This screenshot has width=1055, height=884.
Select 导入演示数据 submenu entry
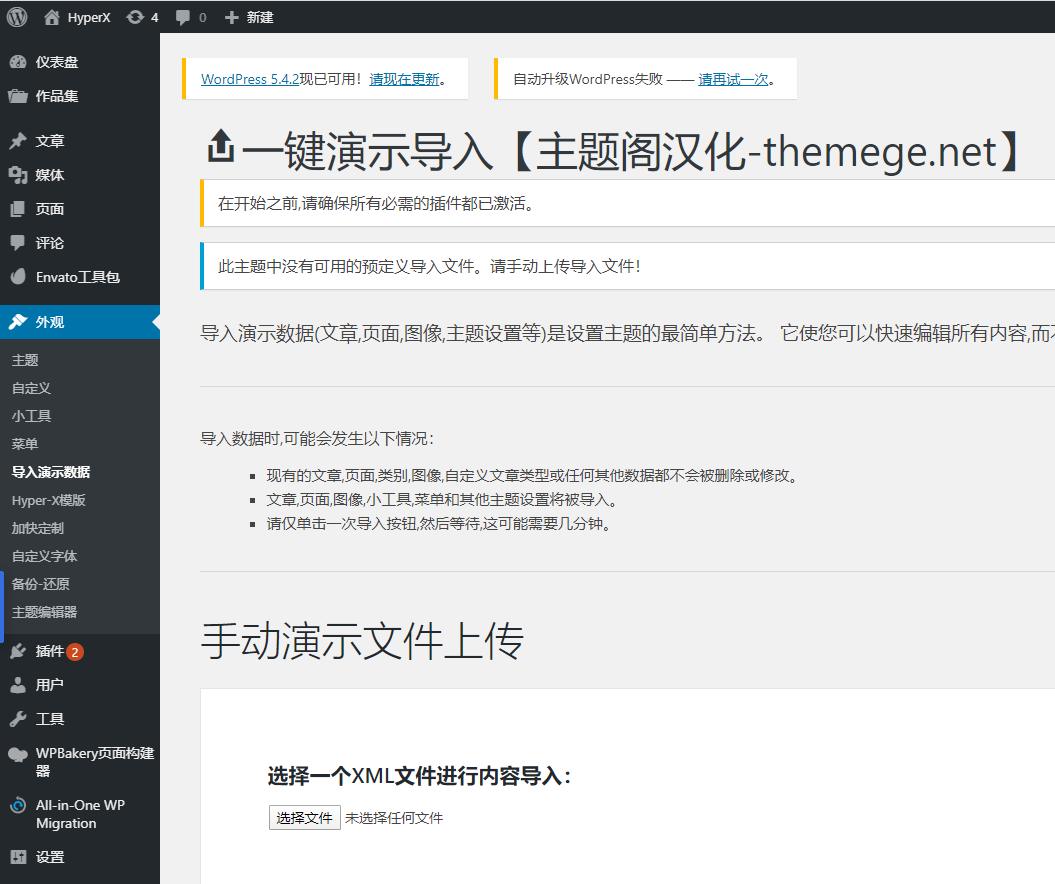pyautogui.click(x=50, y=472)
